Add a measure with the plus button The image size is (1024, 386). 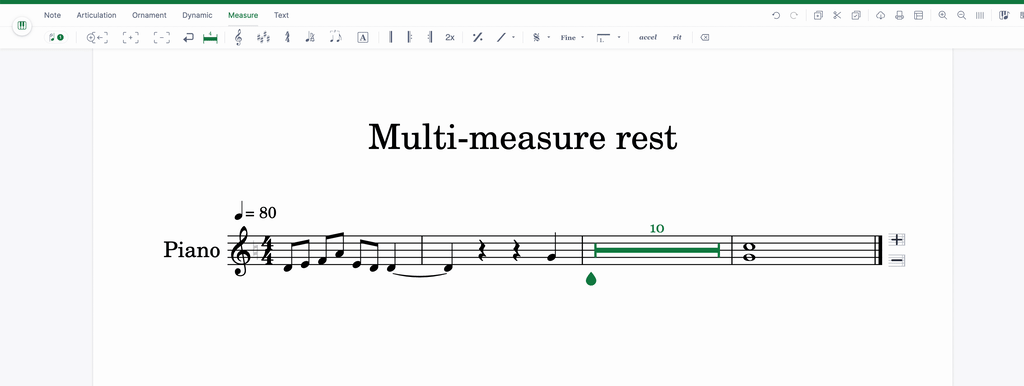897,240
